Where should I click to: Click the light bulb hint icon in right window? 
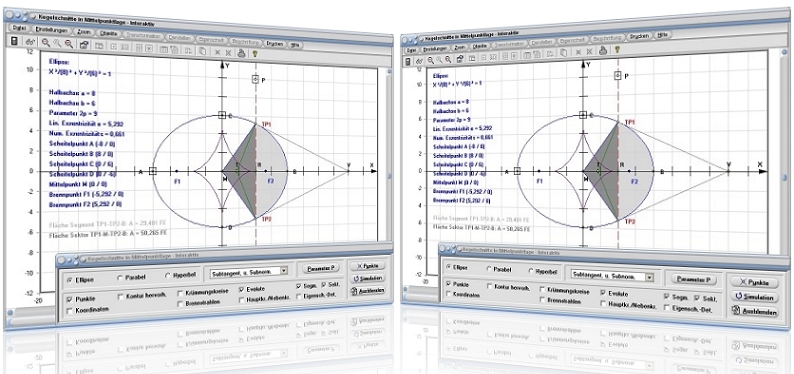point(617,49)
